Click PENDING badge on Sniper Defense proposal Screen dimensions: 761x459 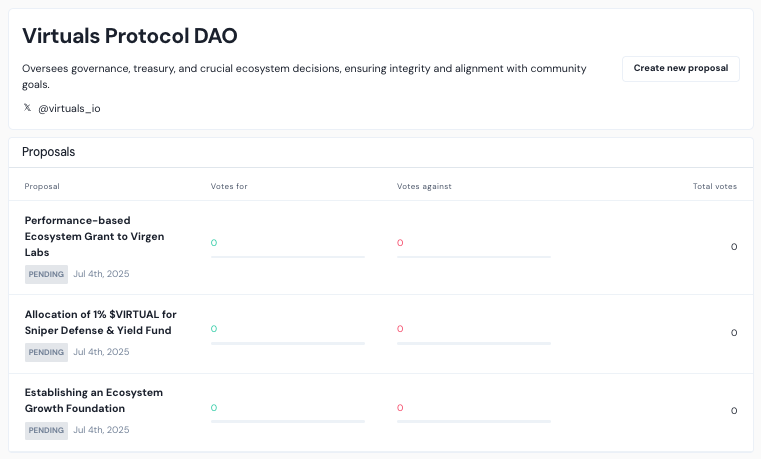point(46,352)
